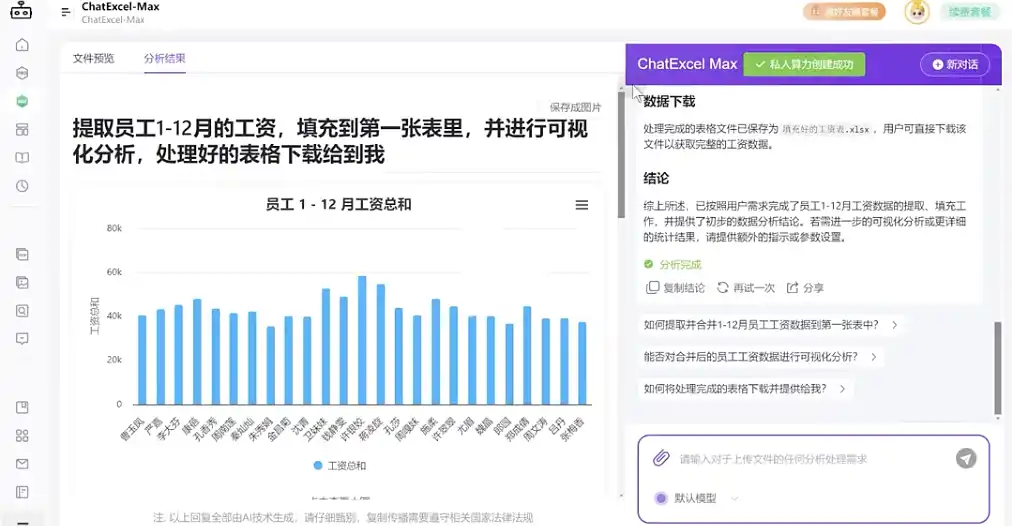Open the home icon in the sidebar
This screenshot has width=1012, height=526.
[22, 45]
